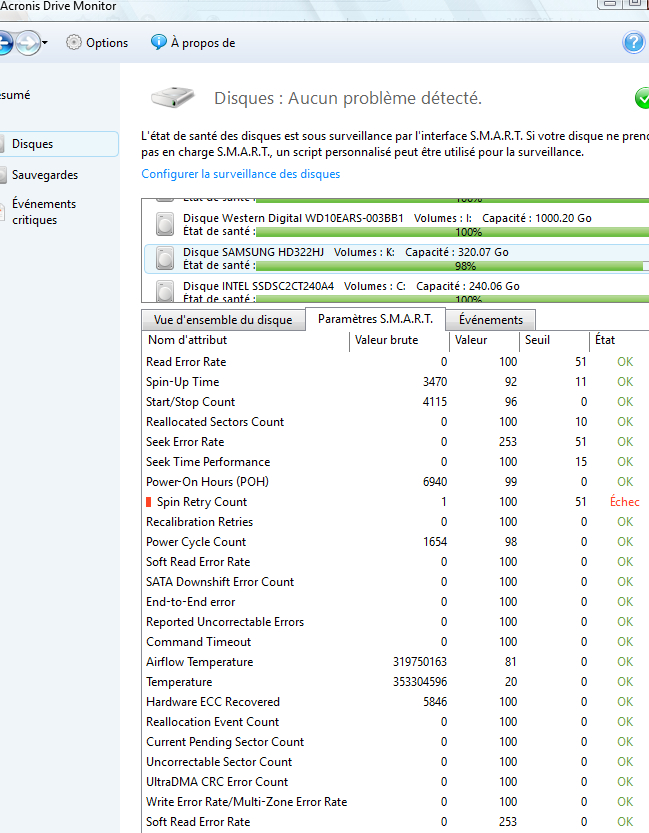Sort by Valeur brute column header
This screenshot has width=649, height=833.
(x=399, y=340)
